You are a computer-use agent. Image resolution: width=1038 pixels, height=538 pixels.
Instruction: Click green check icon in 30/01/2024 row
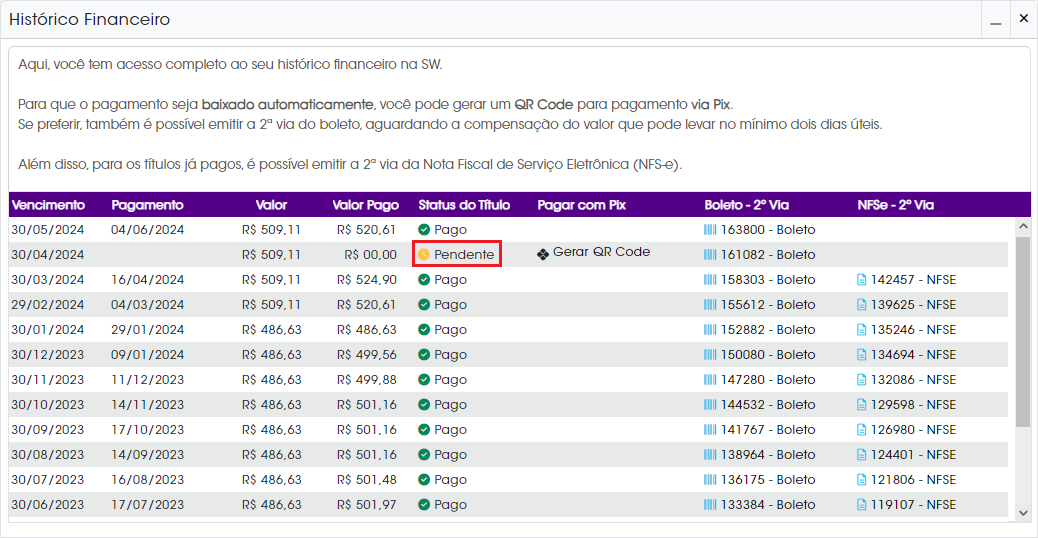tap(424, 330)
